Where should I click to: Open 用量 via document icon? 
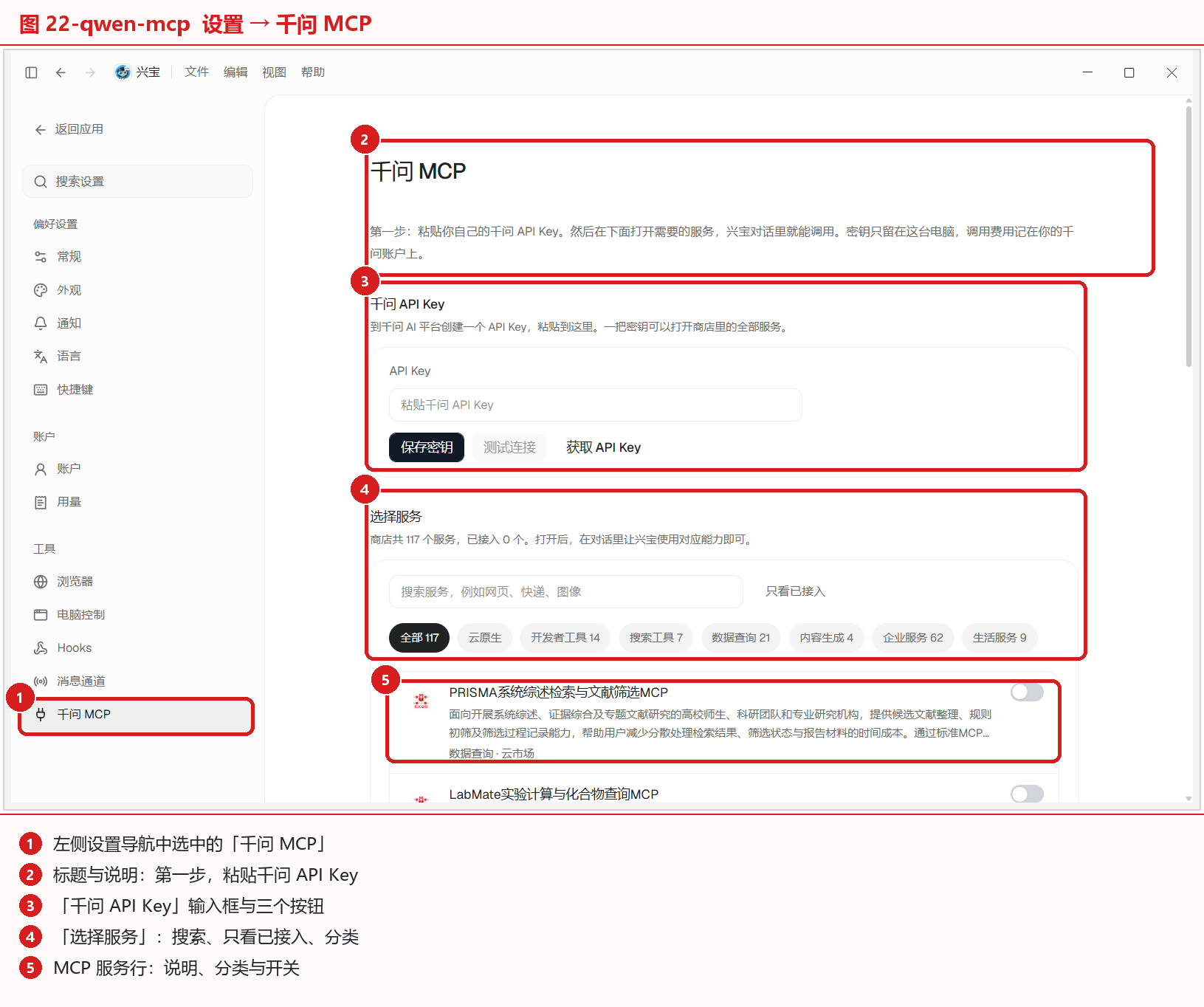pyautogui.click(x=41, y=502)
